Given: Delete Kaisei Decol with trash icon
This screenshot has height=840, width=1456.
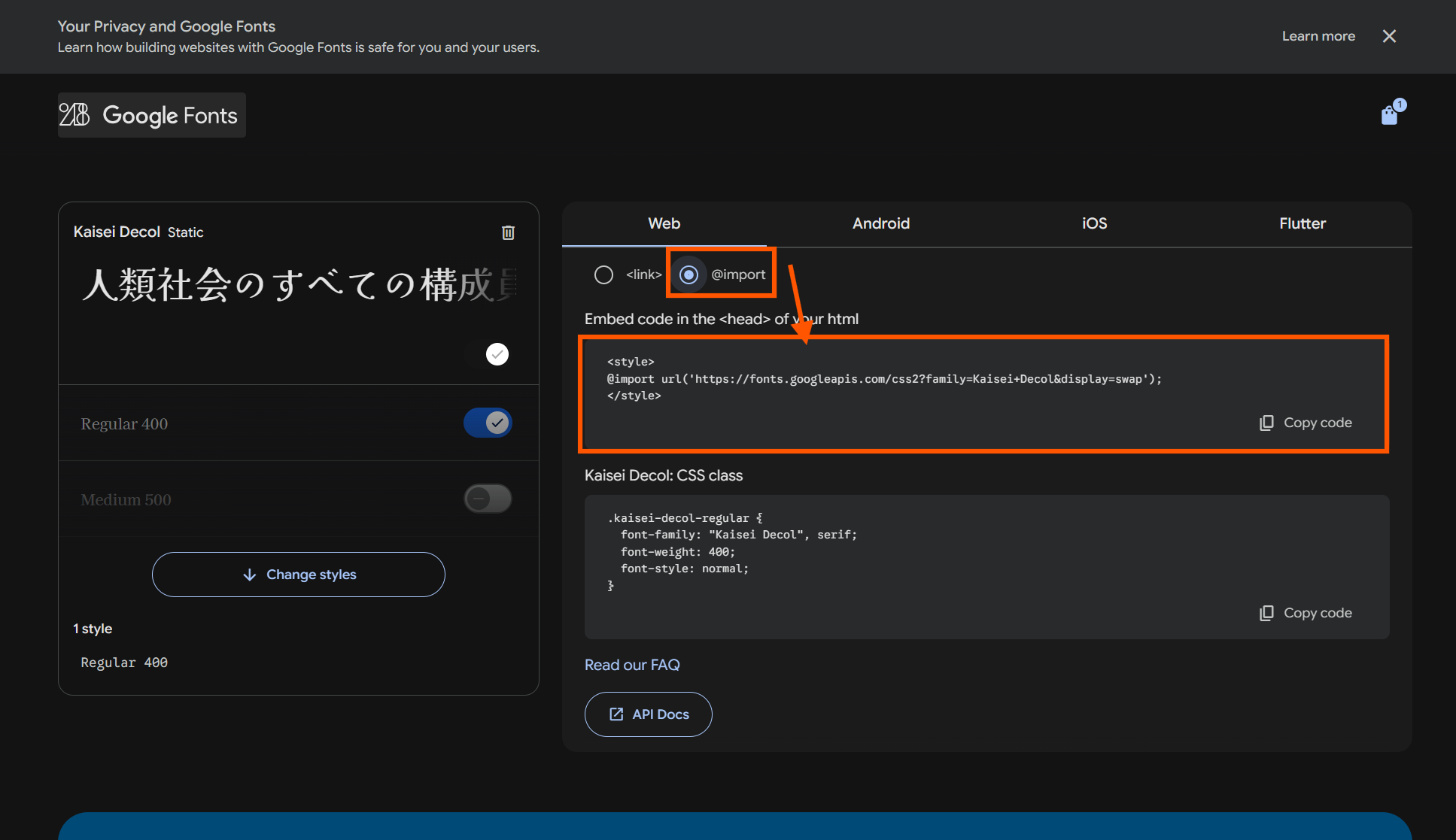Looking at the screenshot, I should pyautogui.click(x=508, y=232).
